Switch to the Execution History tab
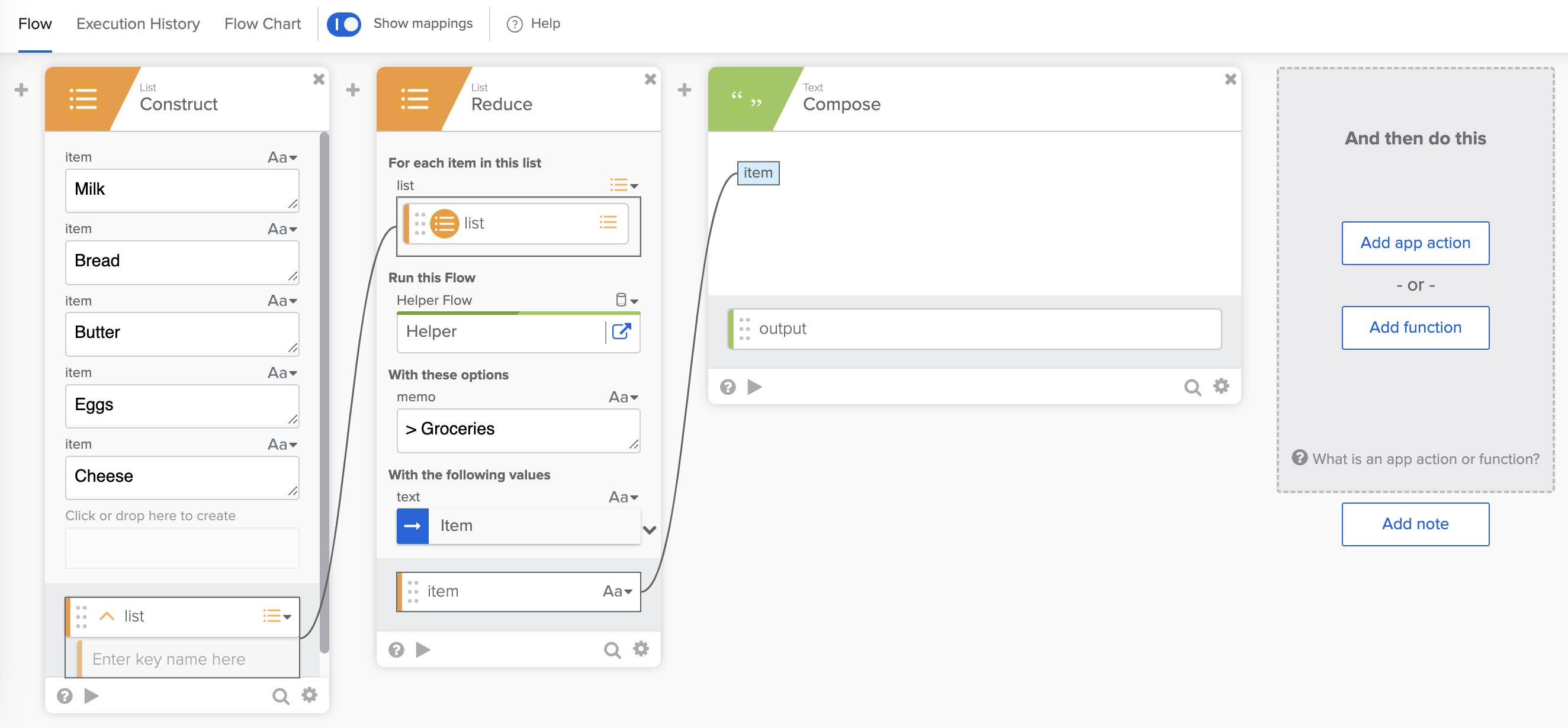 [137, 24]
